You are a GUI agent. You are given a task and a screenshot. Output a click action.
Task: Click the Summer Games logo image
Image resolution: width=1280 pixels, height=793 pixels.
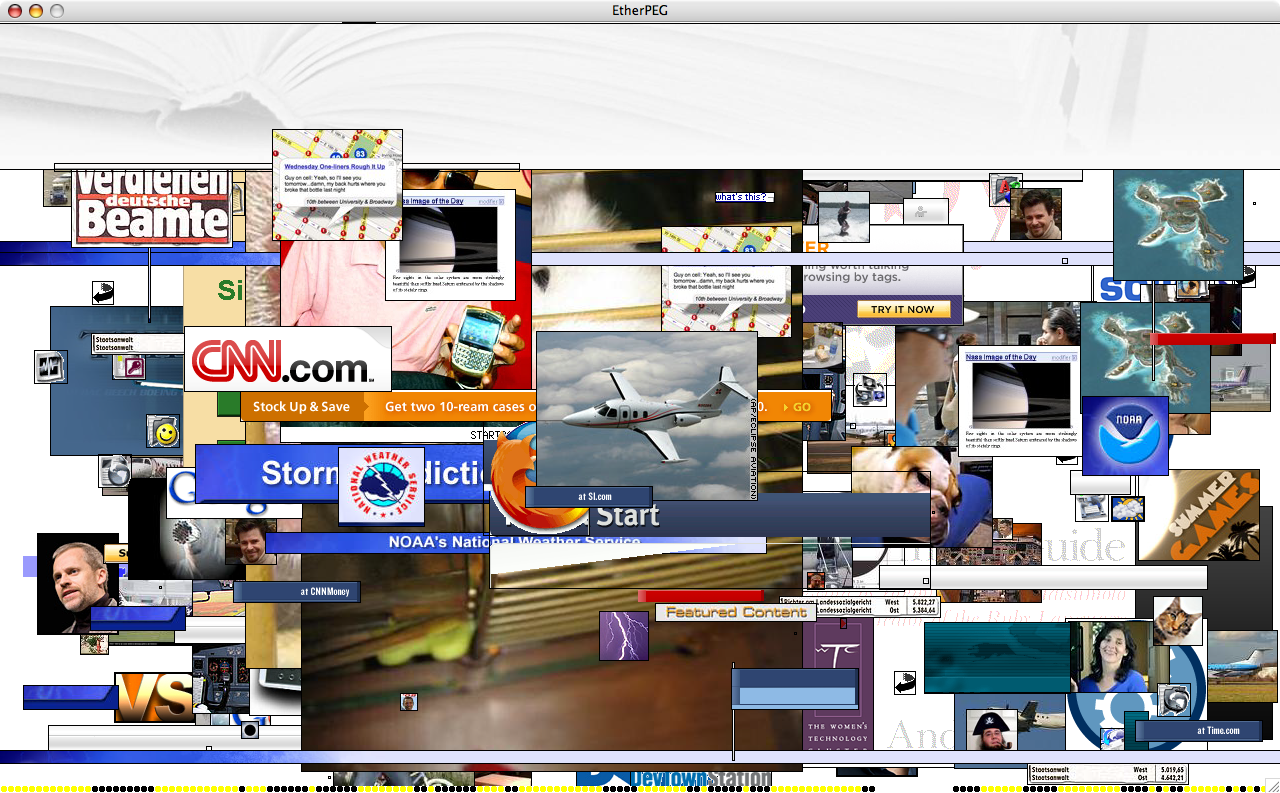1198,515
